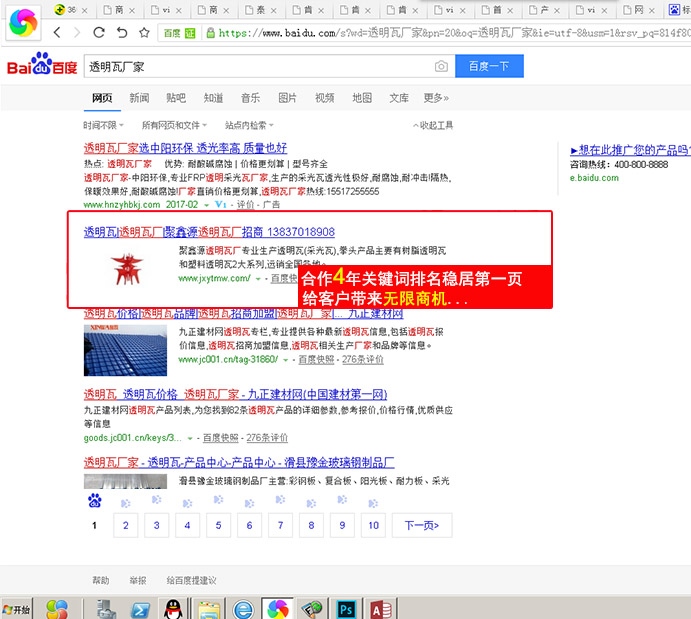The height and width of the screenshot is (619, 691).
Task: Expand the 所有网页和文件 filter dropdown
Action: coord(174,126)
